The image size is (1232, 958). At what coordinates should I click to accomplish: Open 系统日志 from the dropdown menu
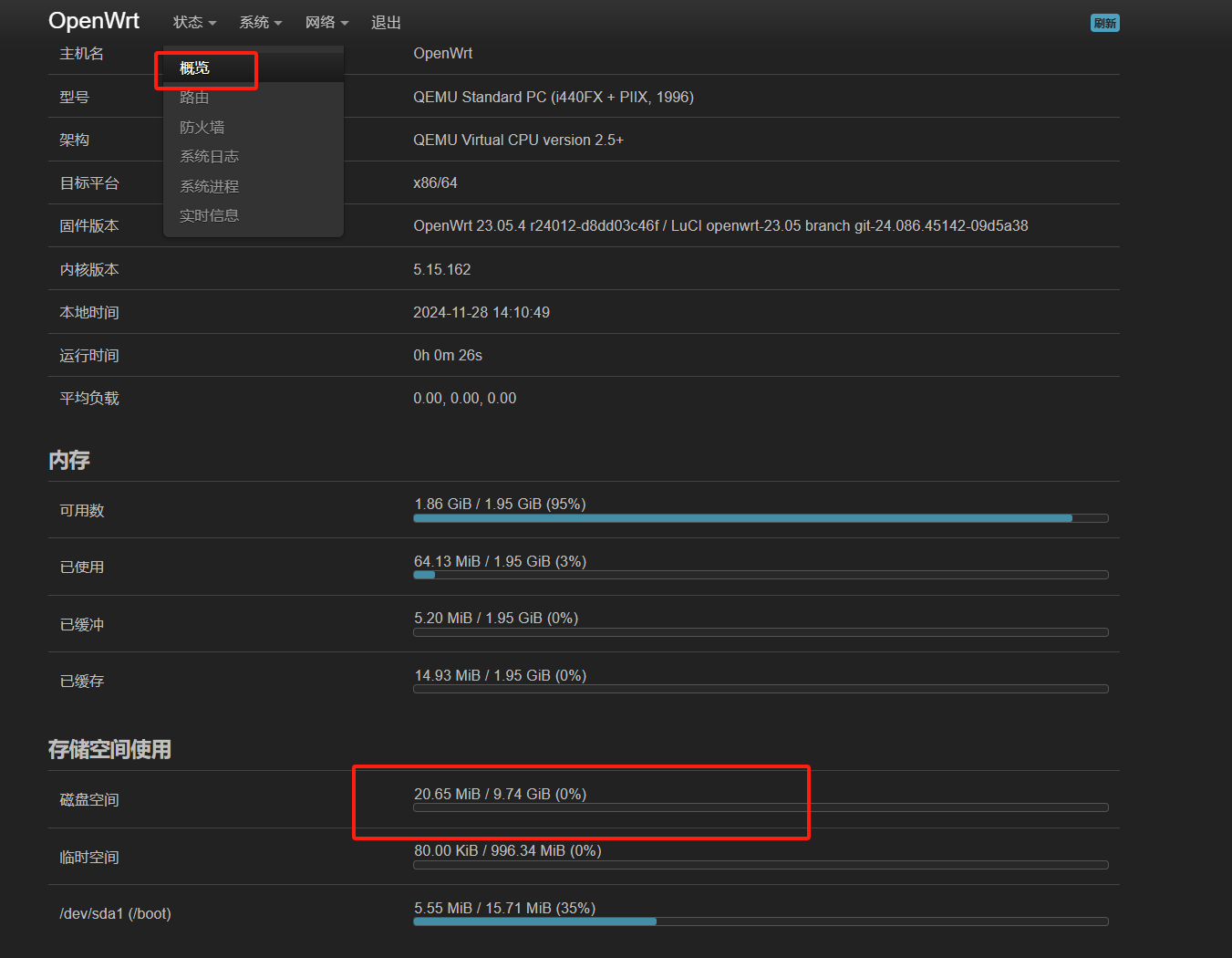[x=254, y=156]
